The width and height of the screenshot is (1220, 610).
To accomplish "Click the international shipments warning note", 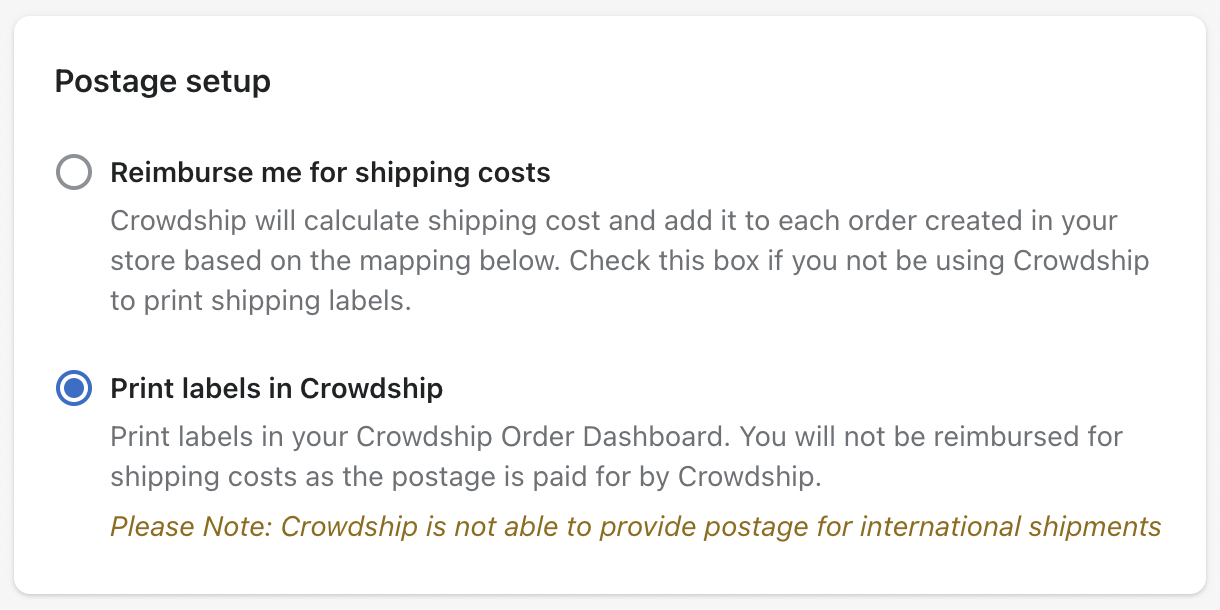I will tap(637, 526).
